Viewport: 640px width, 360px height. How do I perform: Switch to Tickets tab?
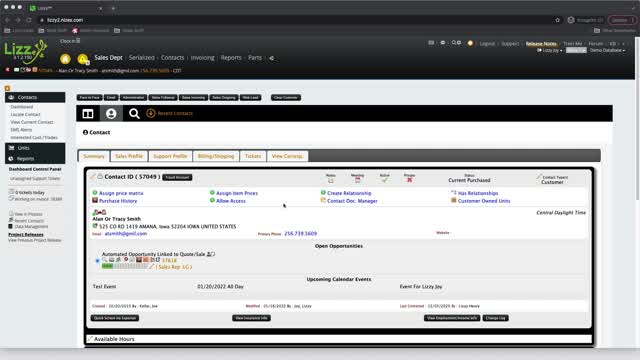[x=253, y=156]
